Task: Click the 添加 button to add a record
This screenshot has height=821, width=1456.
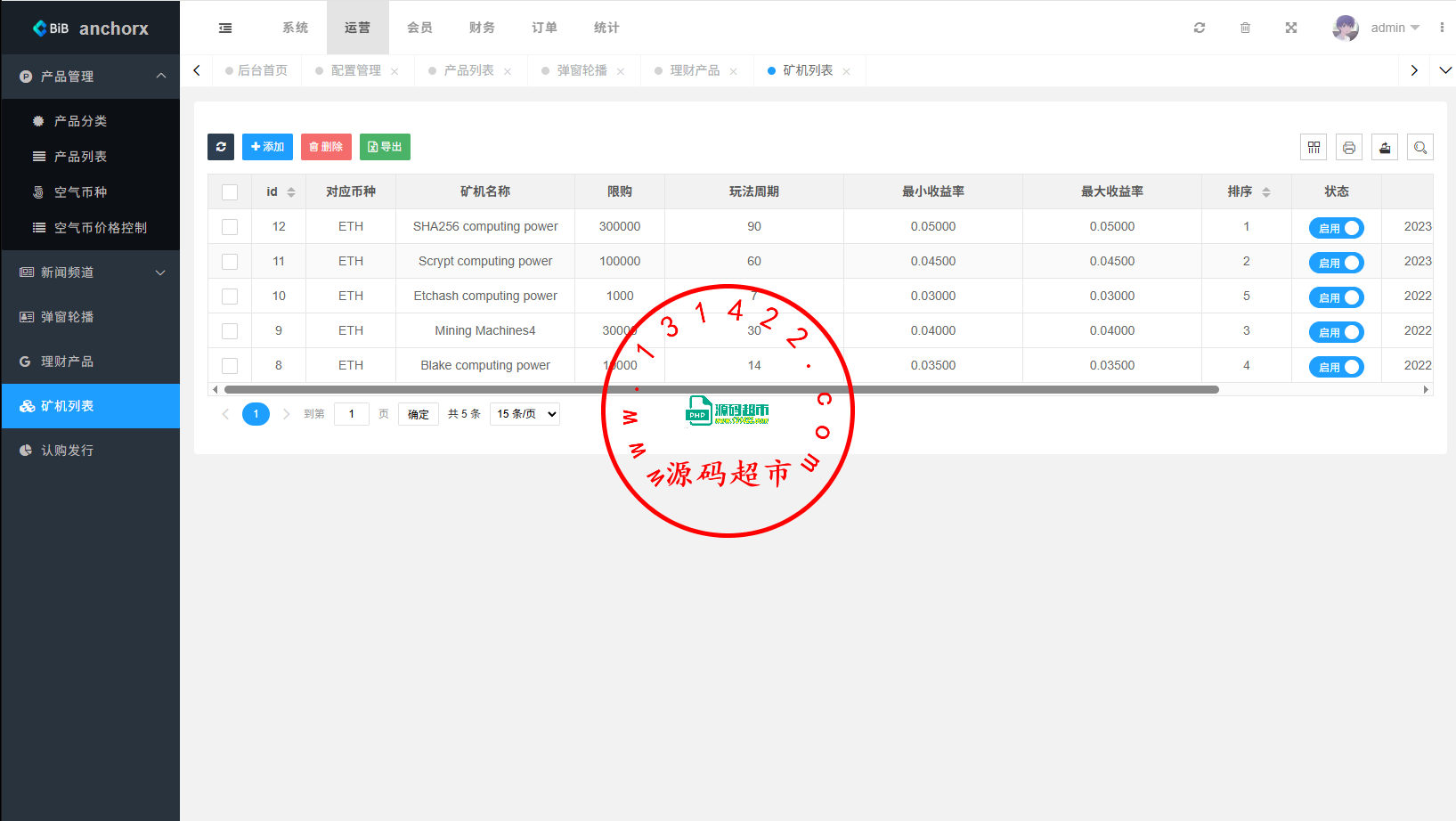Action: [x=267, y=146]
